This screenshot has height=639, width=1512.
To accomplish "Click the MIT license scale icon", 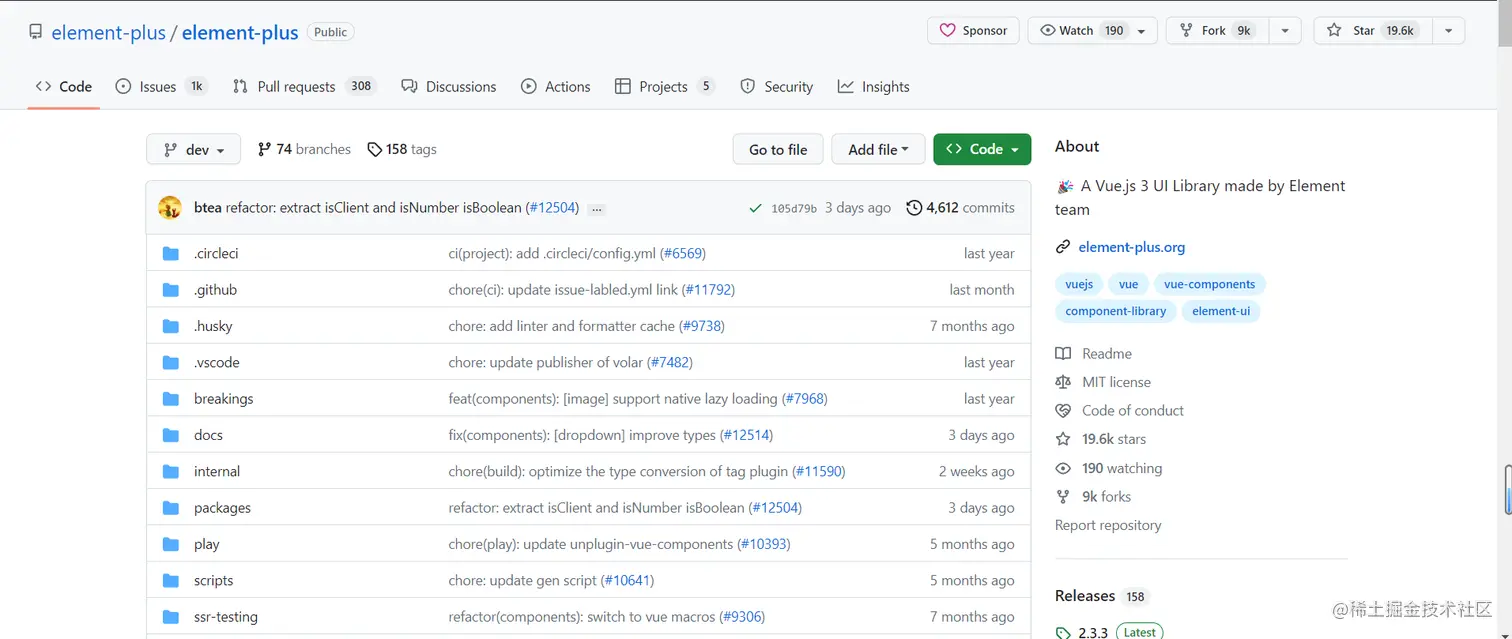I will (x=1063, y=382).
